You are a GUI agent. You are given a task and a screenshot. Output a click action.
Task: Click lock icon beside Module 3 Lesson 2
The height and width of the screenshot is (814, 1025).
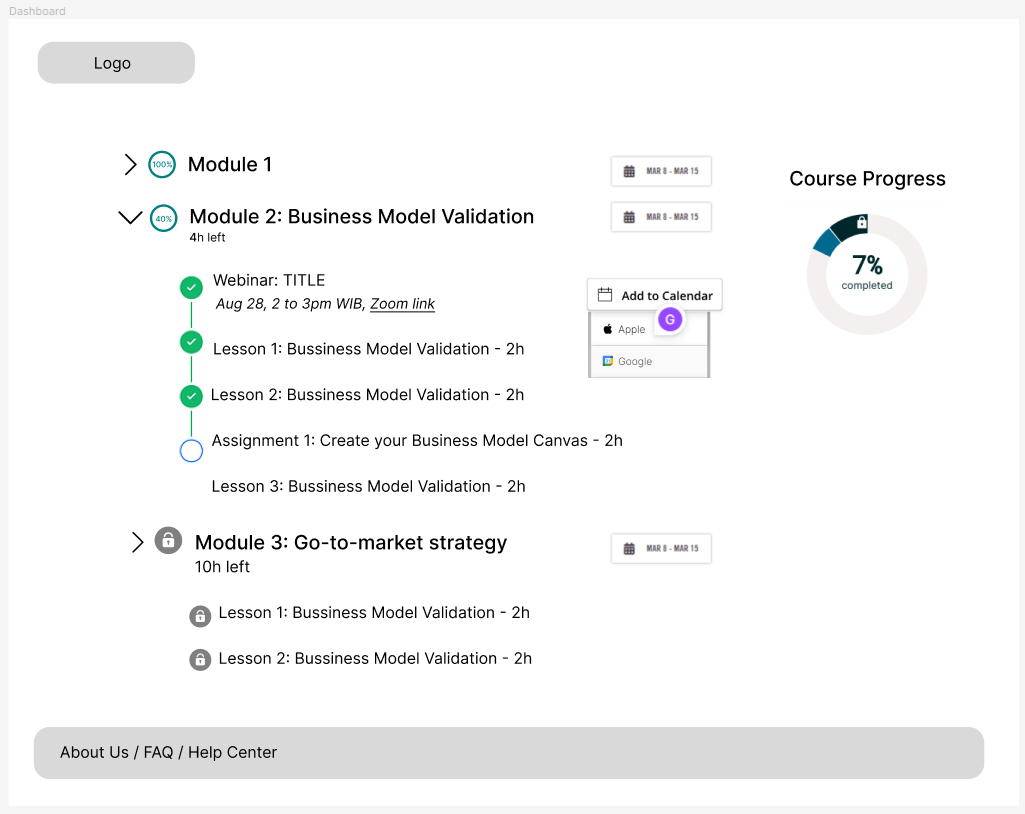[x=200, y=660]
